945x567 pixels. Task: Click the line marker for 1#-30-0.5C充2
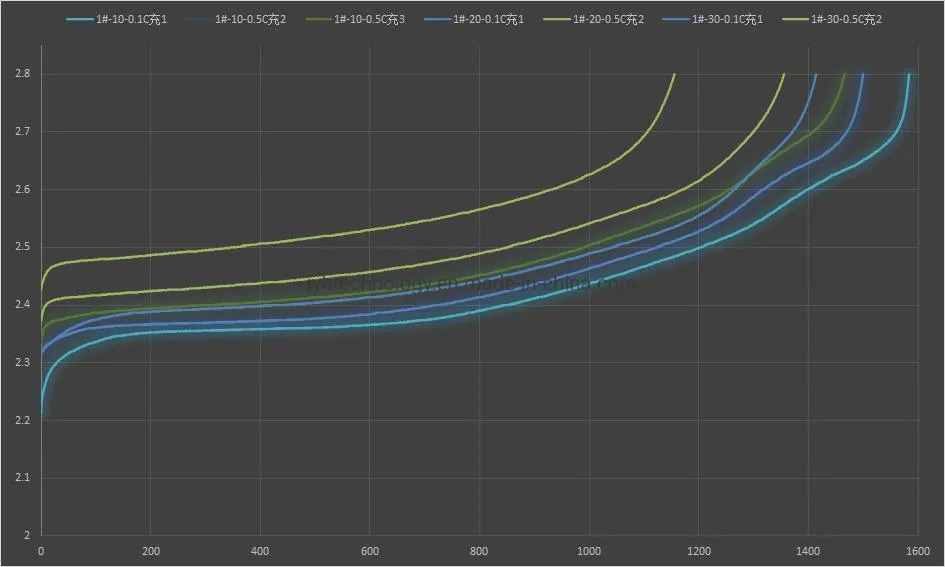tap(798, 19)
